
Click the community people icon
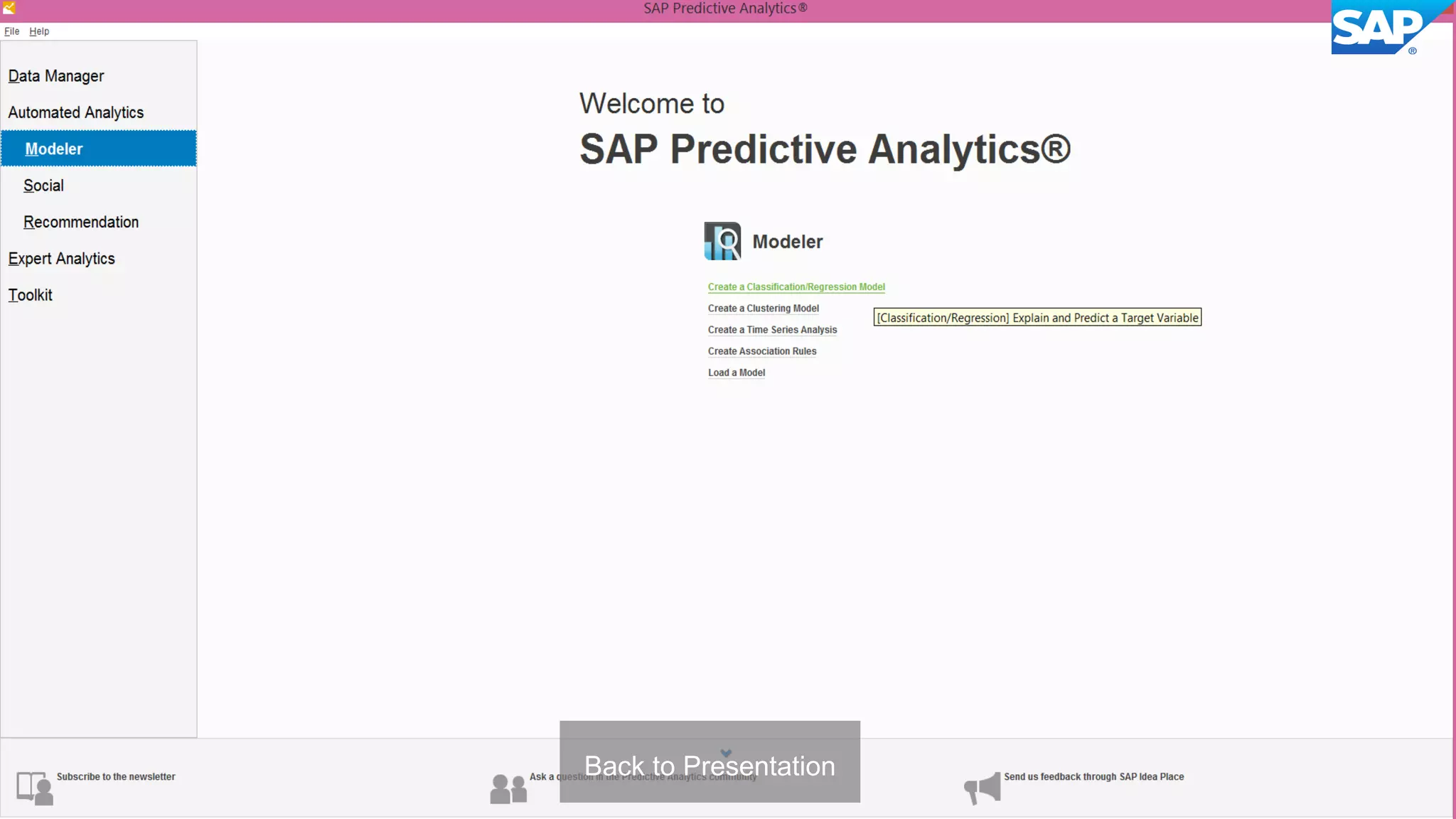[x=508, y=788]
